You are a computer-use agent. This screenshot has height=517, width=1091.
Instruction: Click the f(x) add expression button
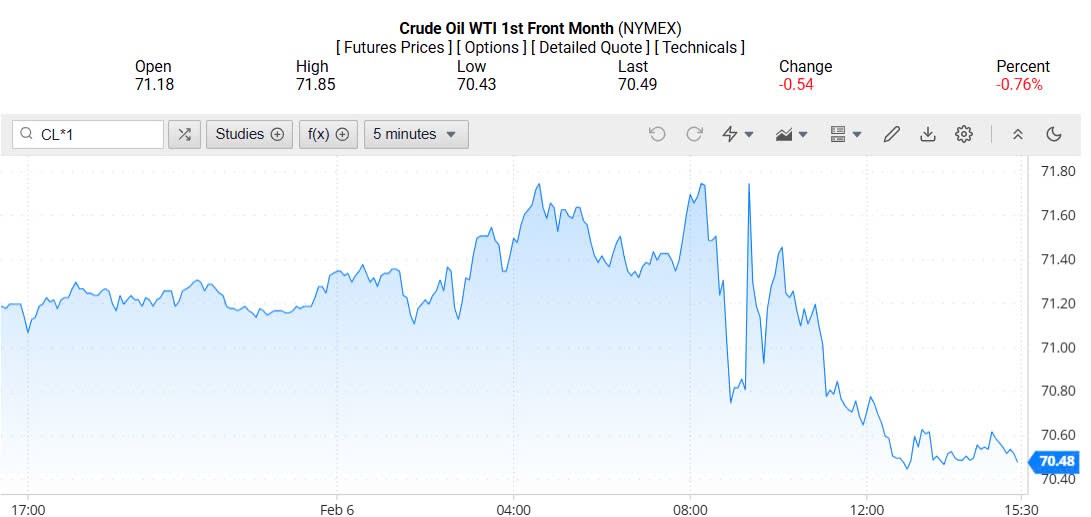[328, 134]
